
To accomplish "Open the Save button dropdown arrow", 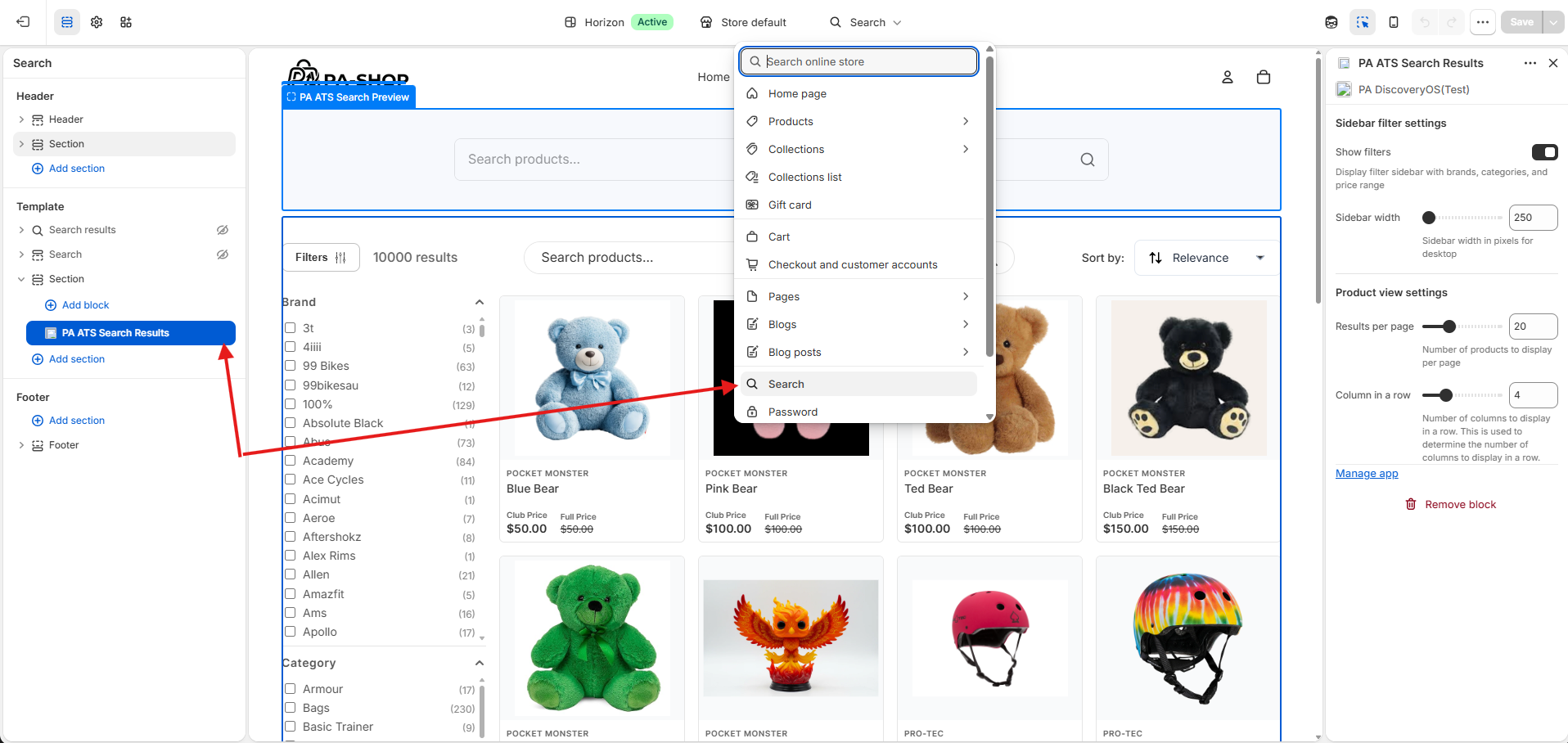I will 1553,22.
